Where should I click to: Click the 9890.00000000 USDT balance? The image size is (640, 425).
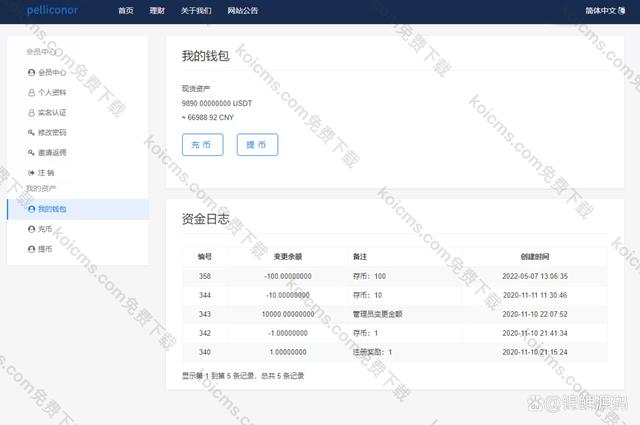pyautogui.click(x=217, y=103)
